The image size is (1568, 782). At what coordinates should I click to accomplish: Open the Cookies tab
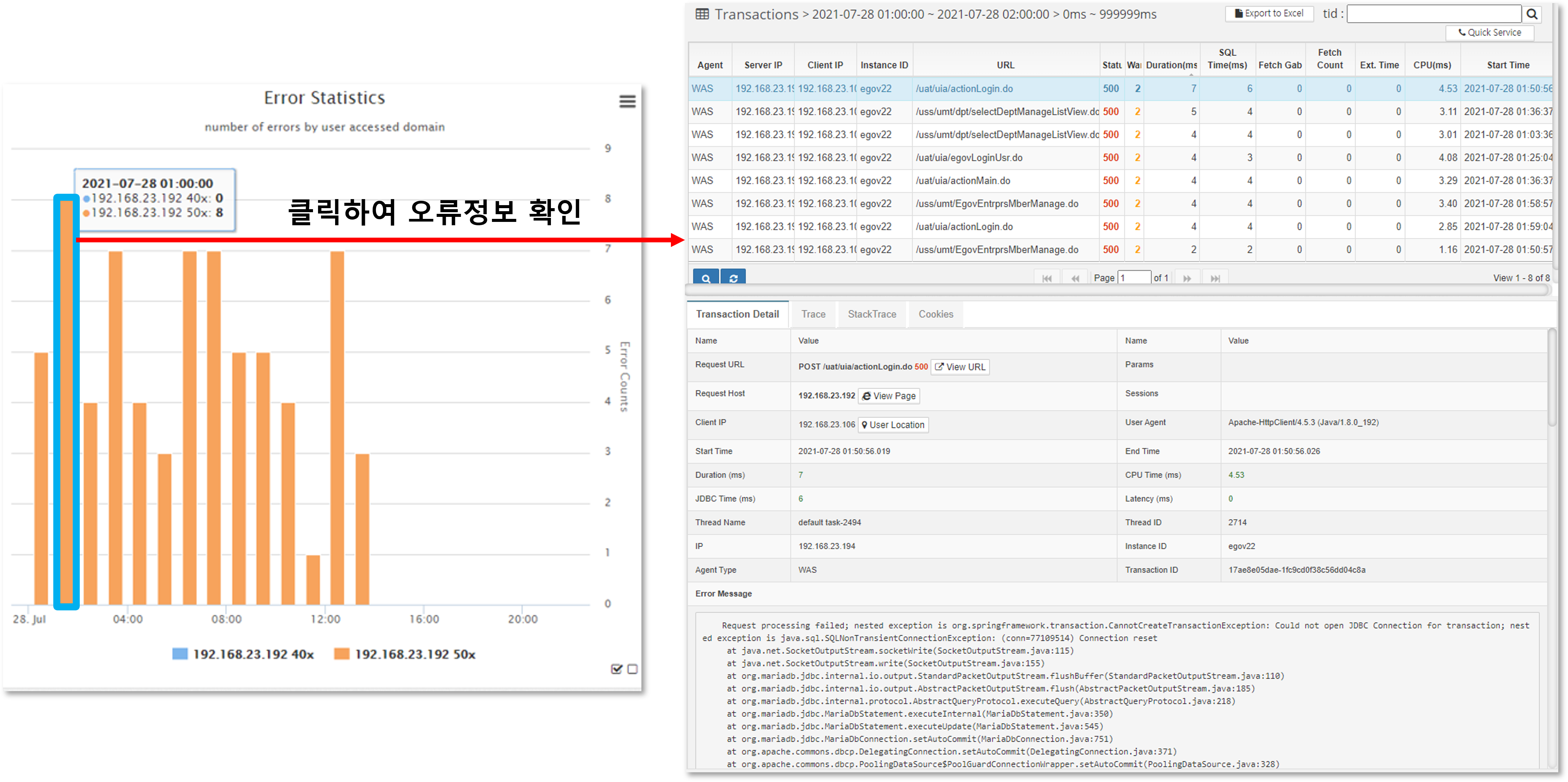tap(936, 314)
